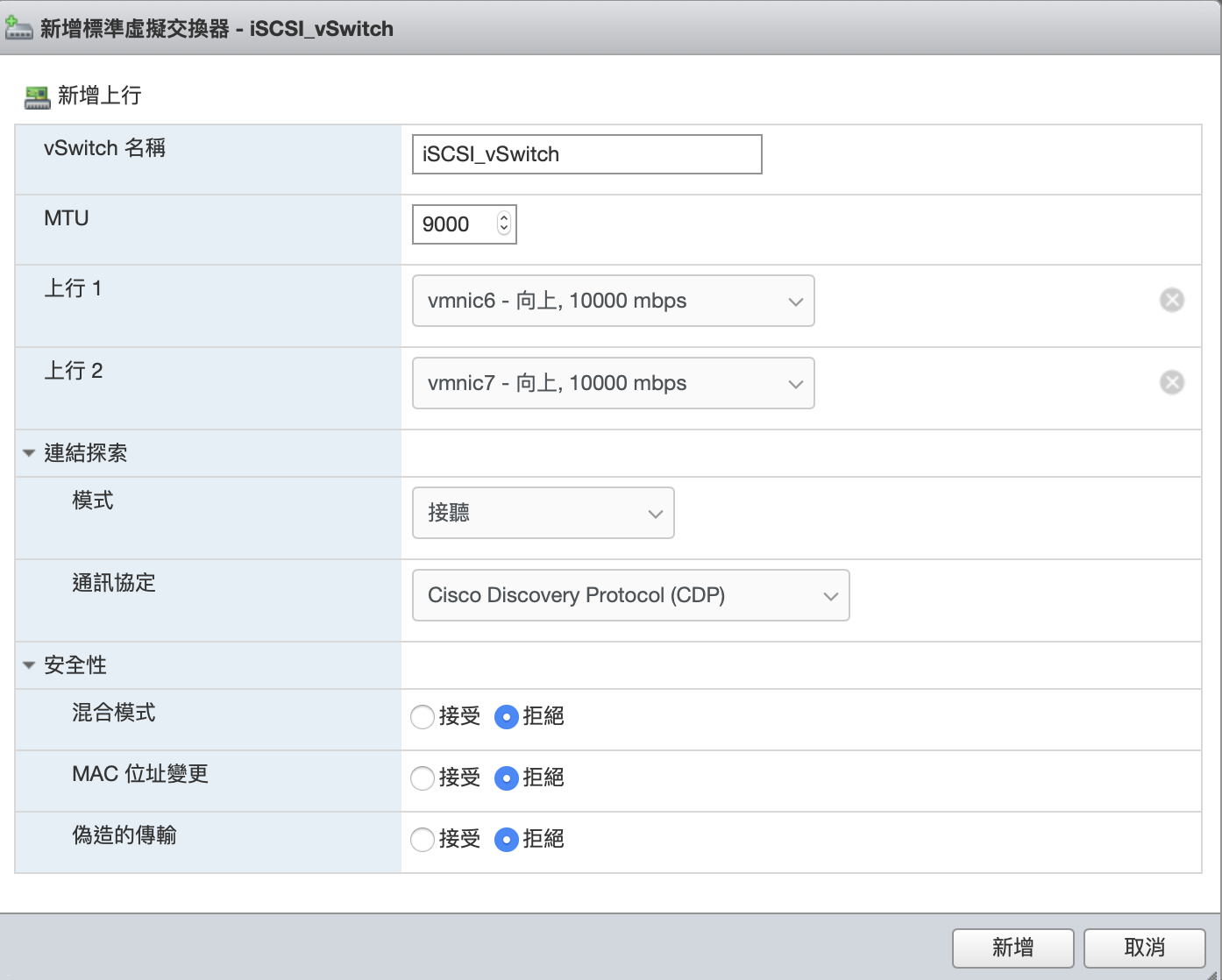Click the vSwitch icon in dialog title

coord(18,28)
